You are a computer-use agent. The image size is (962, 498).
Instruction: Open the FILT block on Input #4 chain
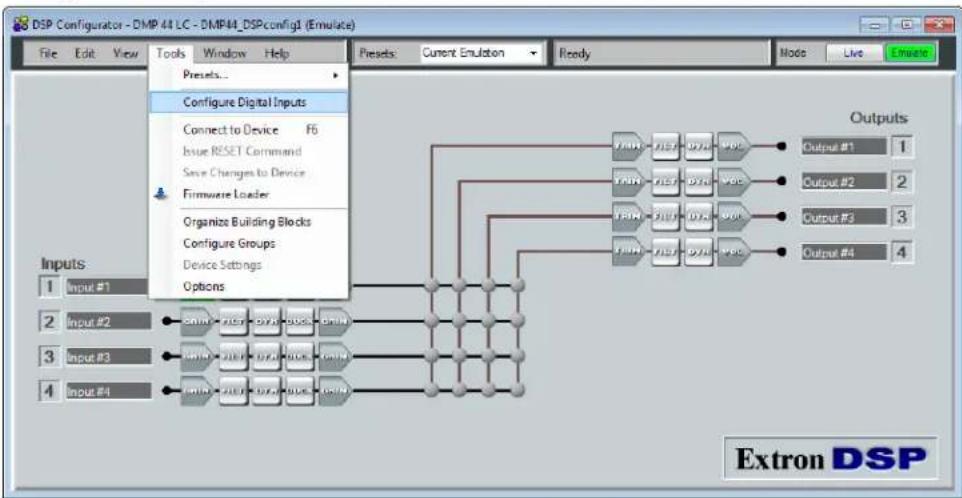pyautogui.click(x=233, y=390)
